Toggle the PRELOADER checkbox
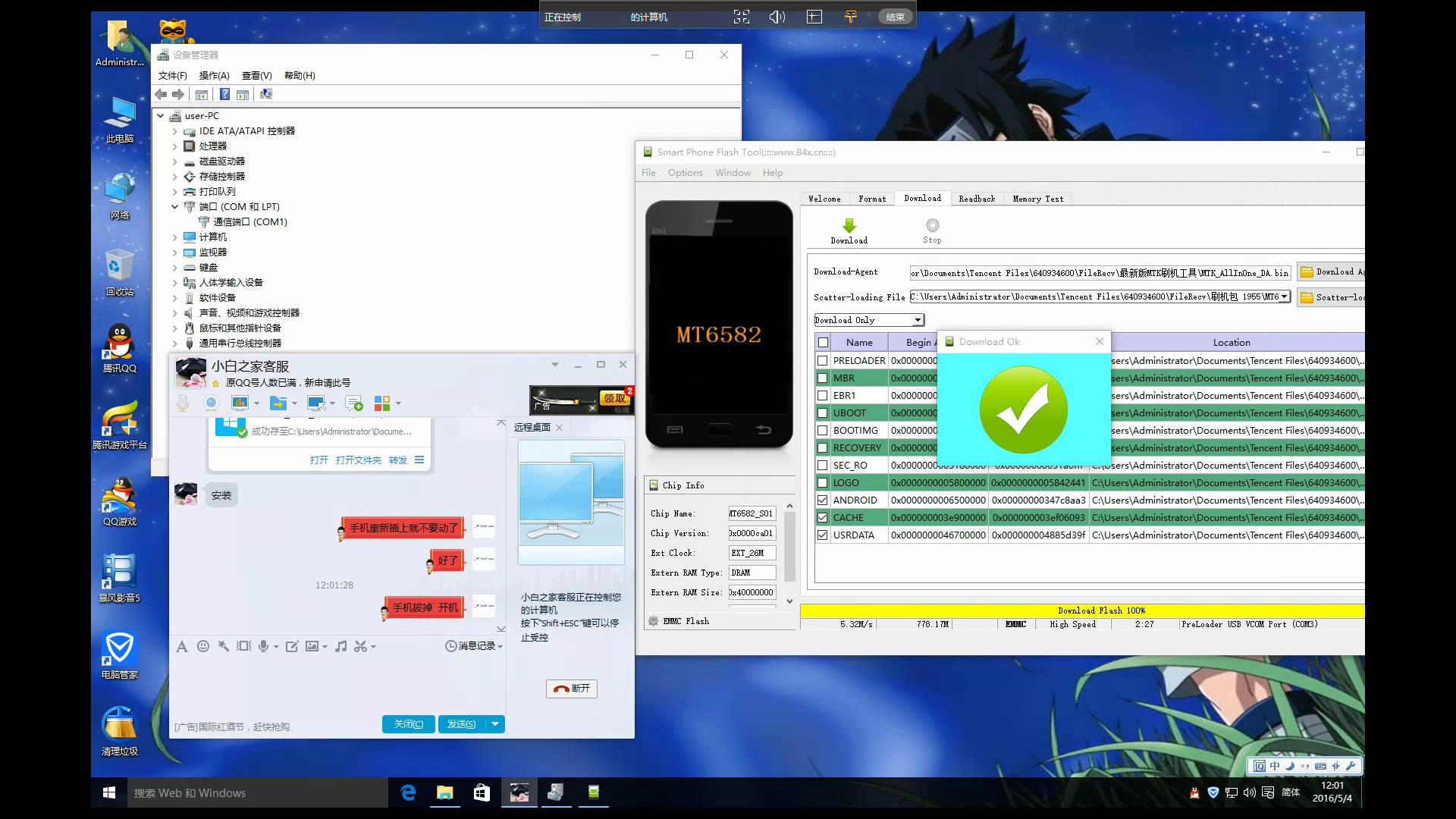The image size is (1456, 819). tap(822, 361)
